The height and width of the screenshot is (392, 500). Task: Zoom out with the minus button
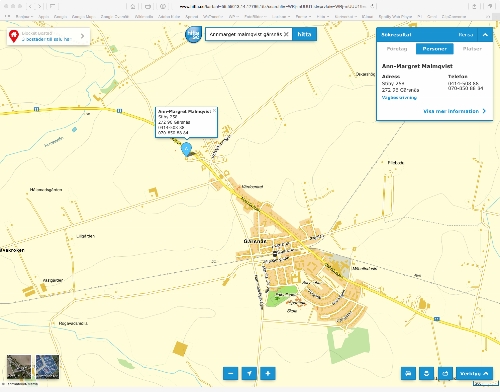click(230, 373)
